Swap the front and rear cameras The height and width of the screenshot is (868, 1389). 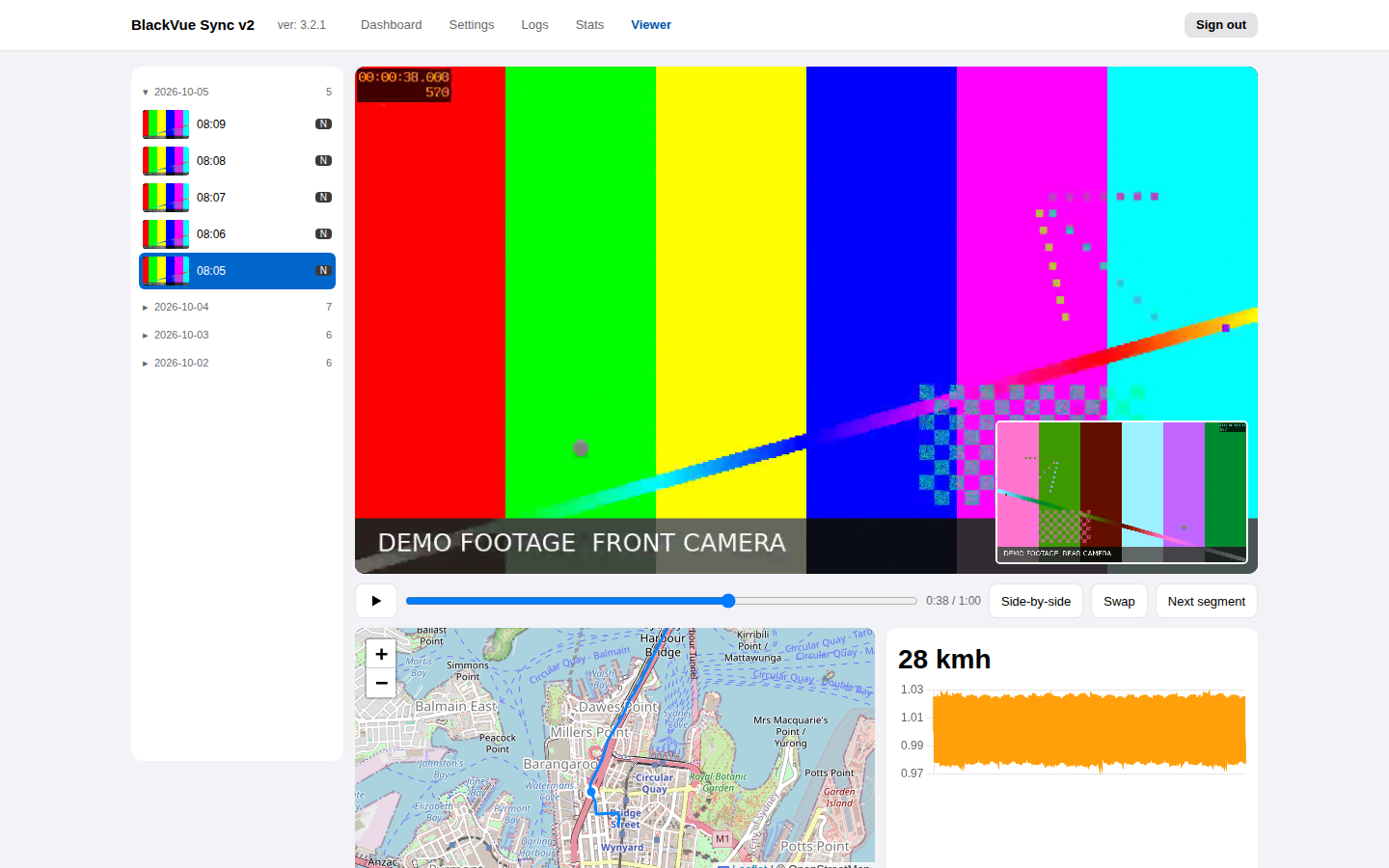(x=1119, y=601)
